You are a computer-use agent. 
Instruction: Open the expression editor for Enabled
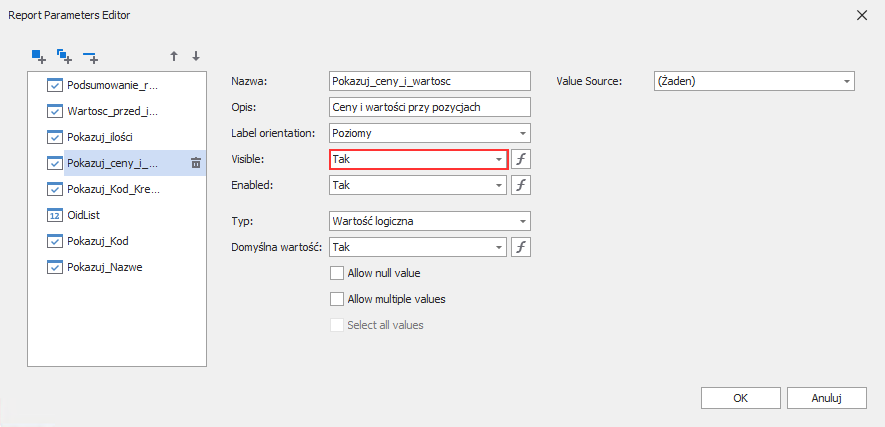point(521,185)
